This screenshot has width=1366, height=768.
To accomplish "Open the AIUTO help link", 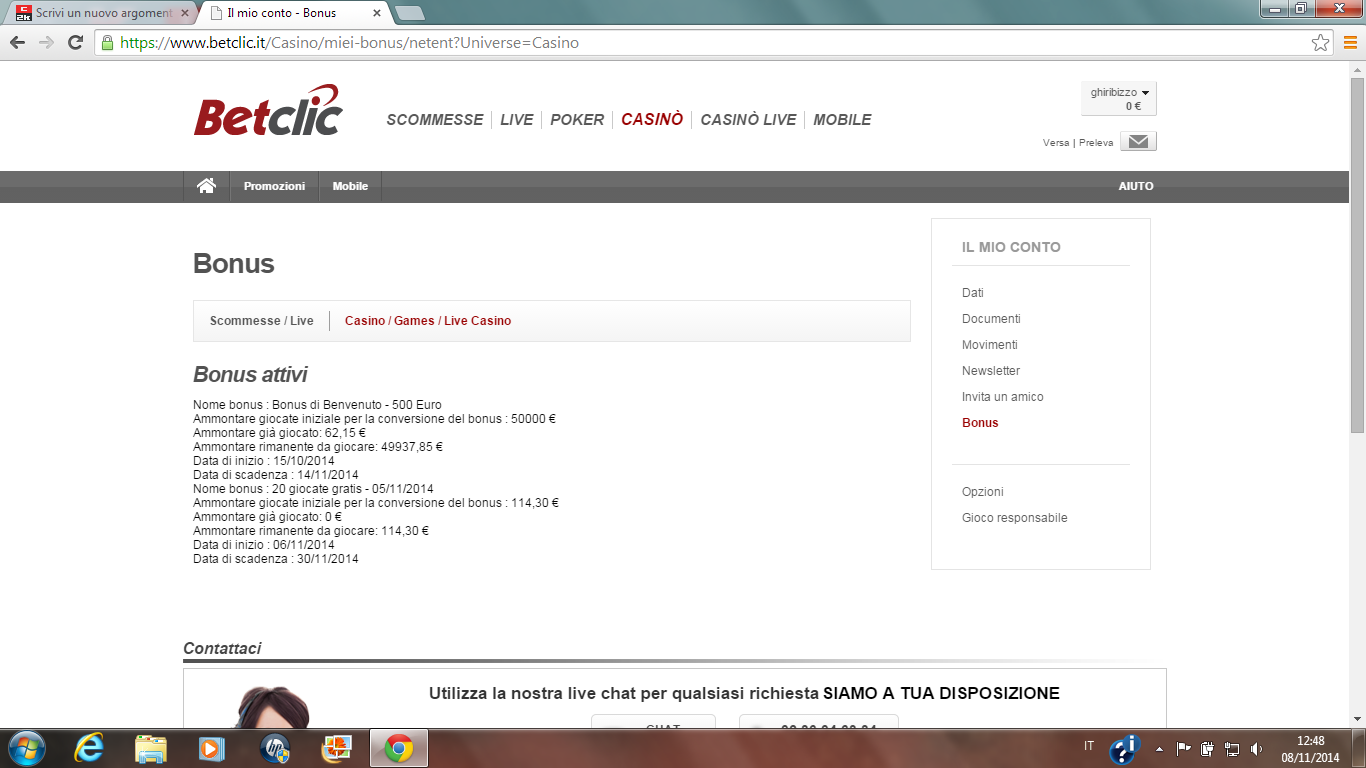I will tap(1136, 186).
